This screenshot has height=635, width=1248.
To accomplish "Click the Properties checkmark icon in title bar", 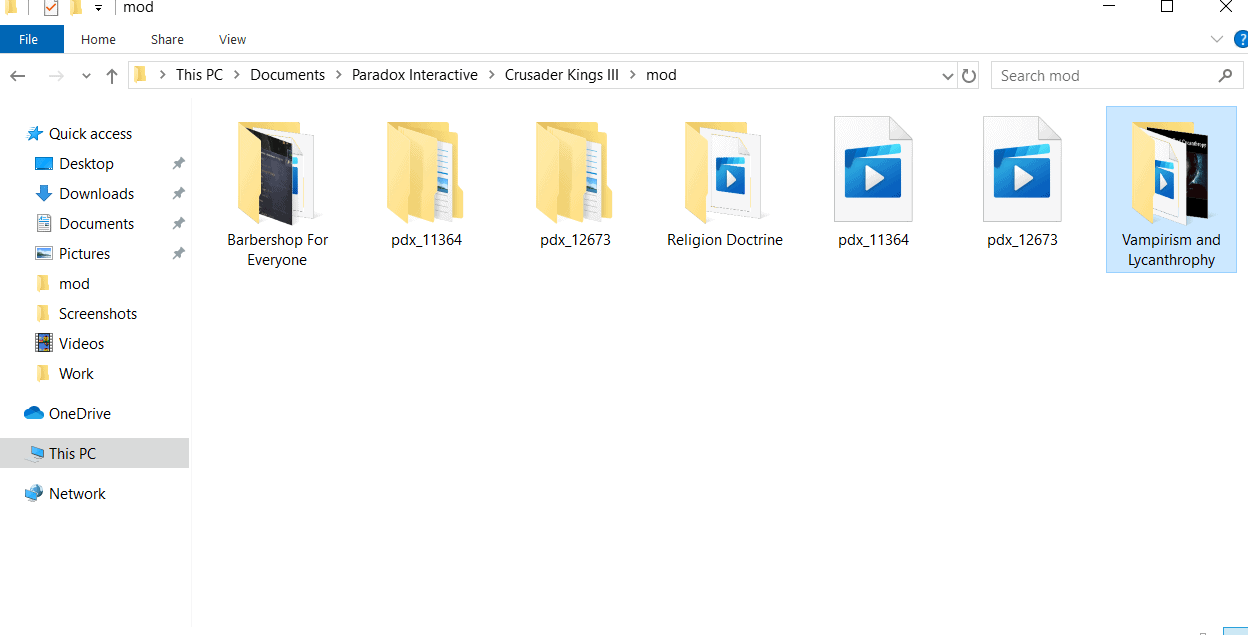I will [51, 8].
